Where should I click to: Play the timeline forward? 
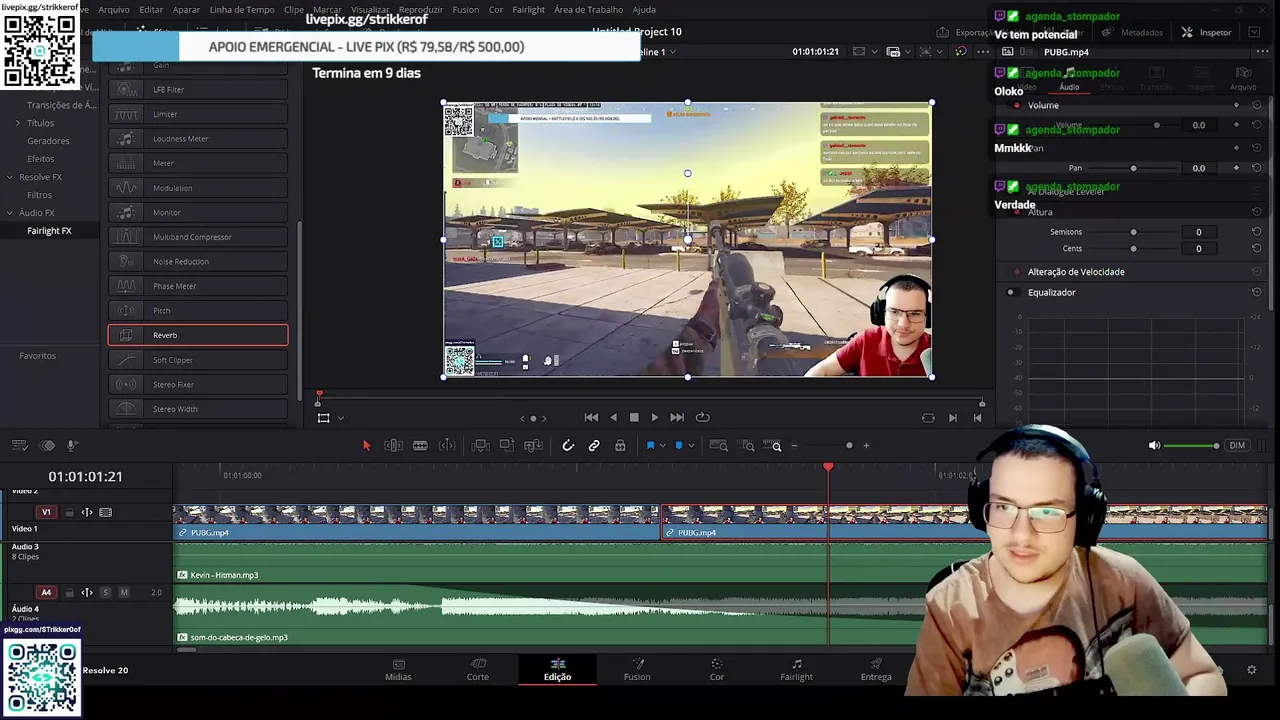[x=655, y=418]
